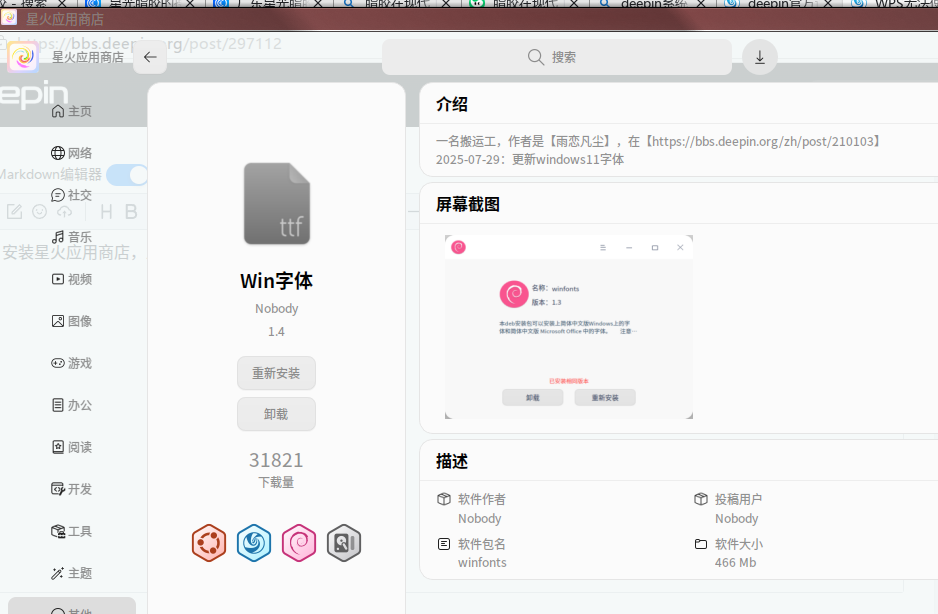The height and width of the screenshot is (614, 938).
Task: Open the 阅读 reading category
Action: [72, 447]
